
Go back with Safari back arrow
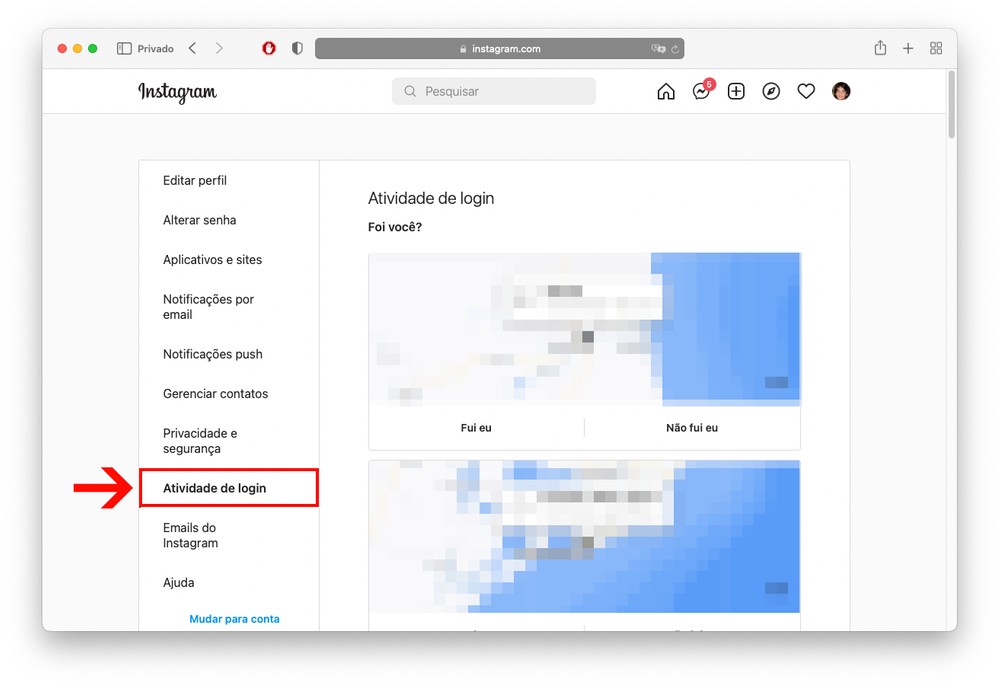[x=193, y=48]
